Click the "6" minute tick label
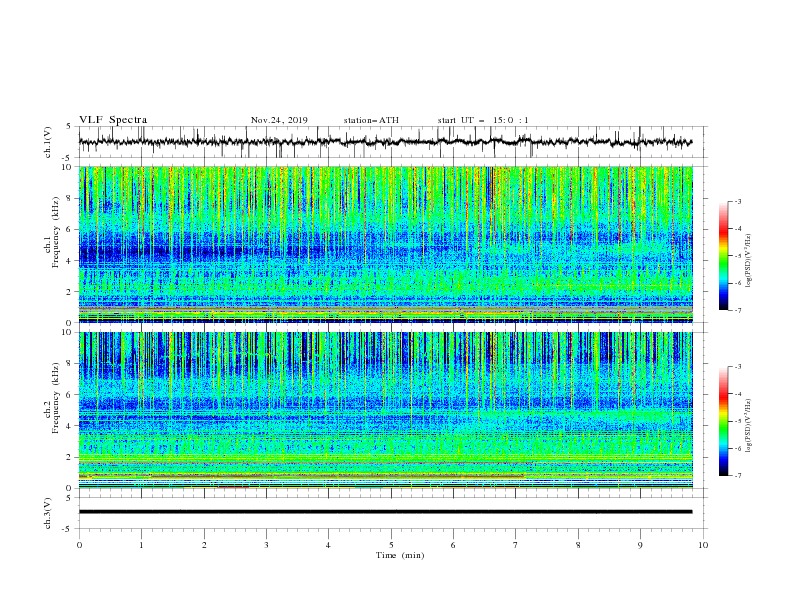This screenshot has height=612, width=792. click(x=453, y=545)
